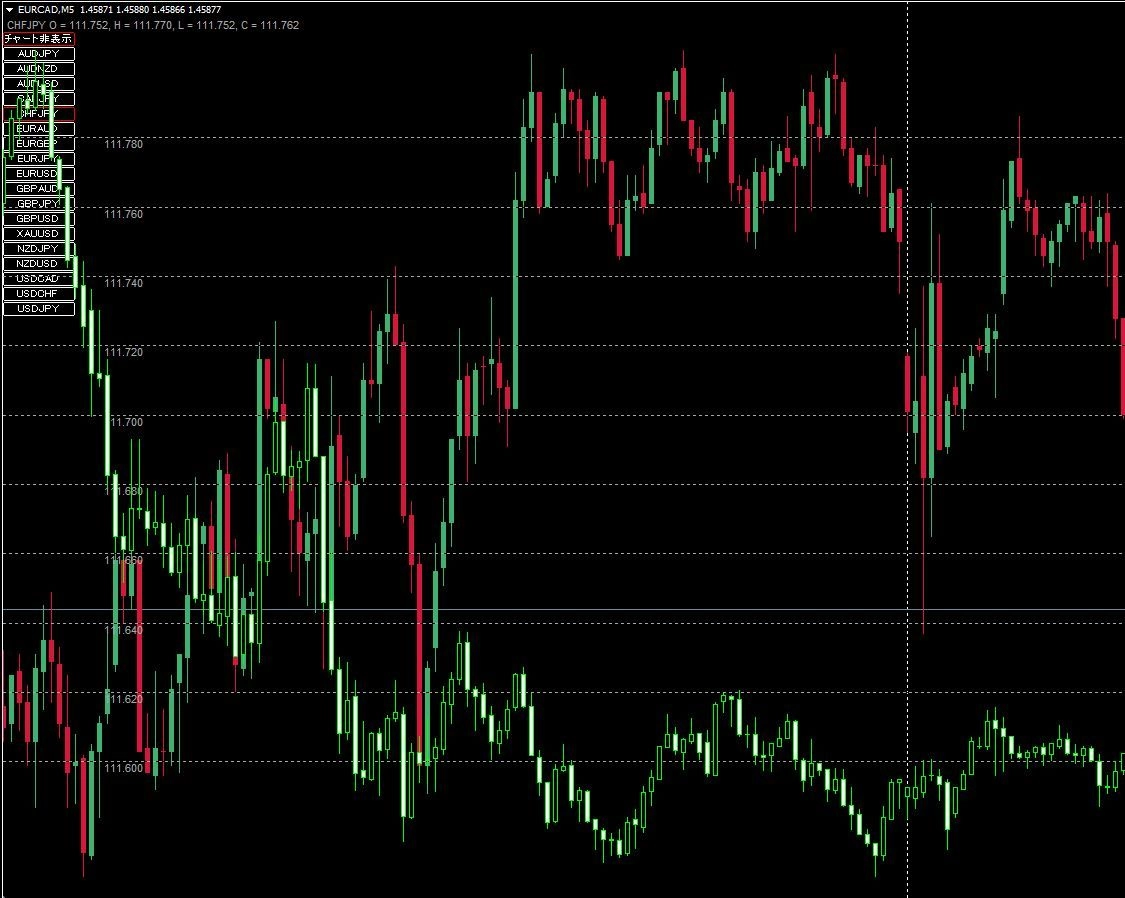Image resolution: width=1125 pixels, height=898 pixels.
Task: Switch overlay to USDCHF
Action: point(39,293)
